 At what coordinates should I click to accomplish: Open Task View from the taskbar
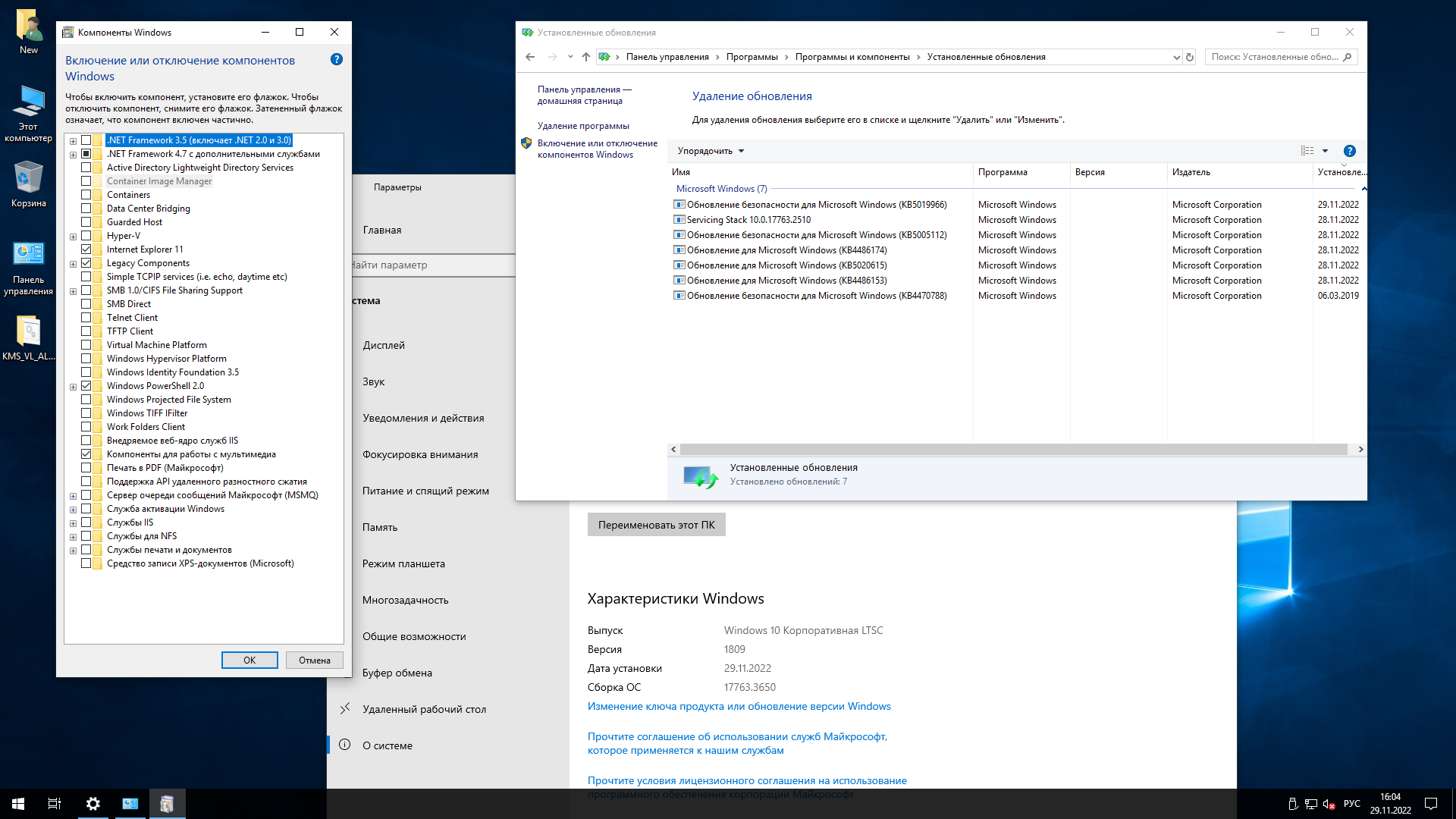point(55,804)
